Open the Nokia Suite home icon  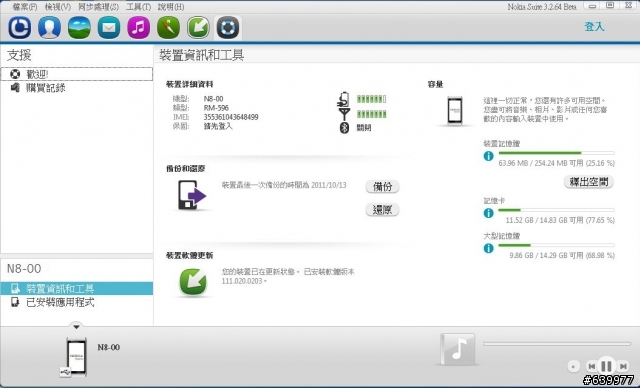pos(20,28)
